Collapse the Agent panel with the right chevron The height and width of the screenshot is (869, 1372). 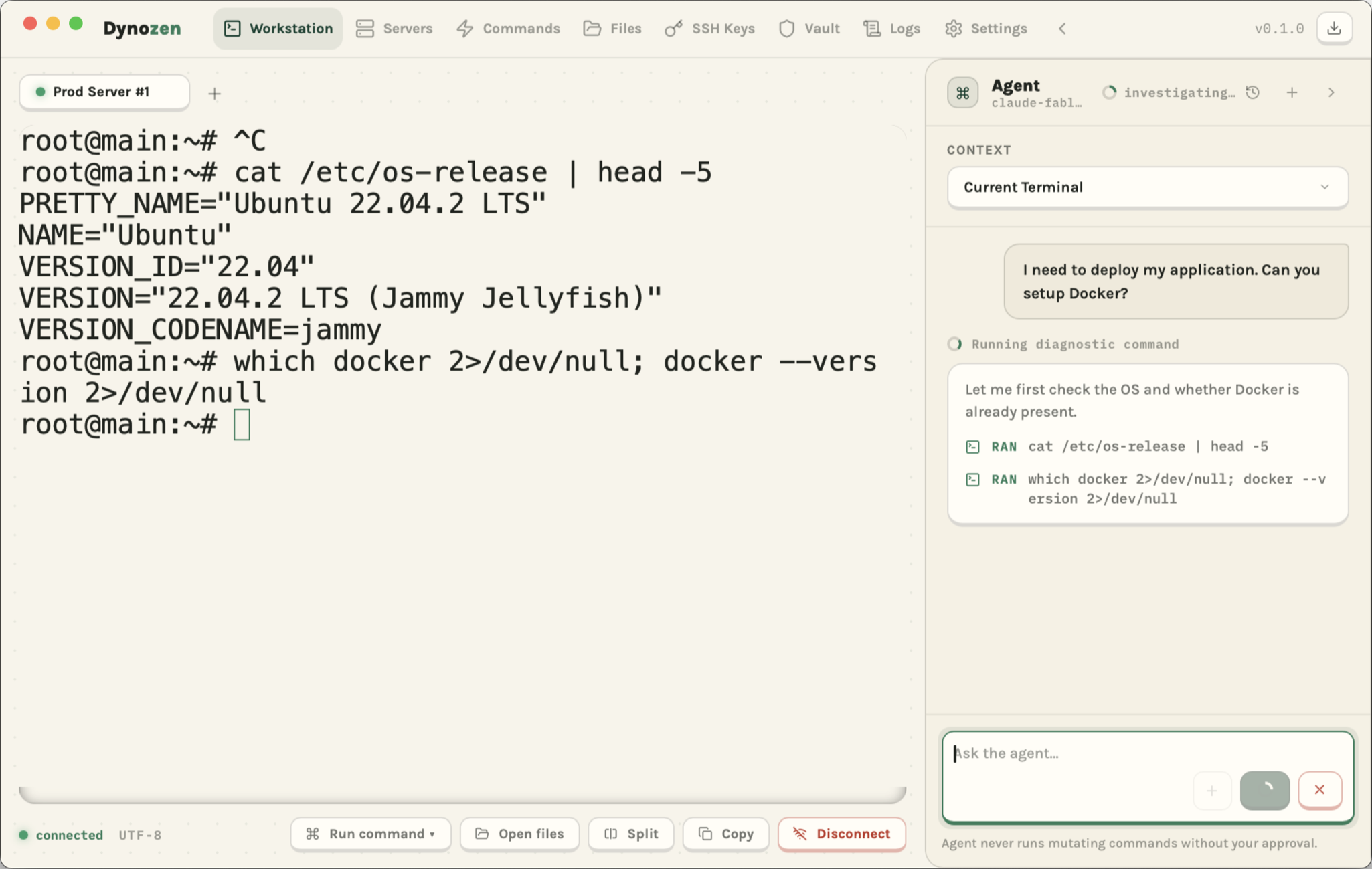pos(1331,92)
